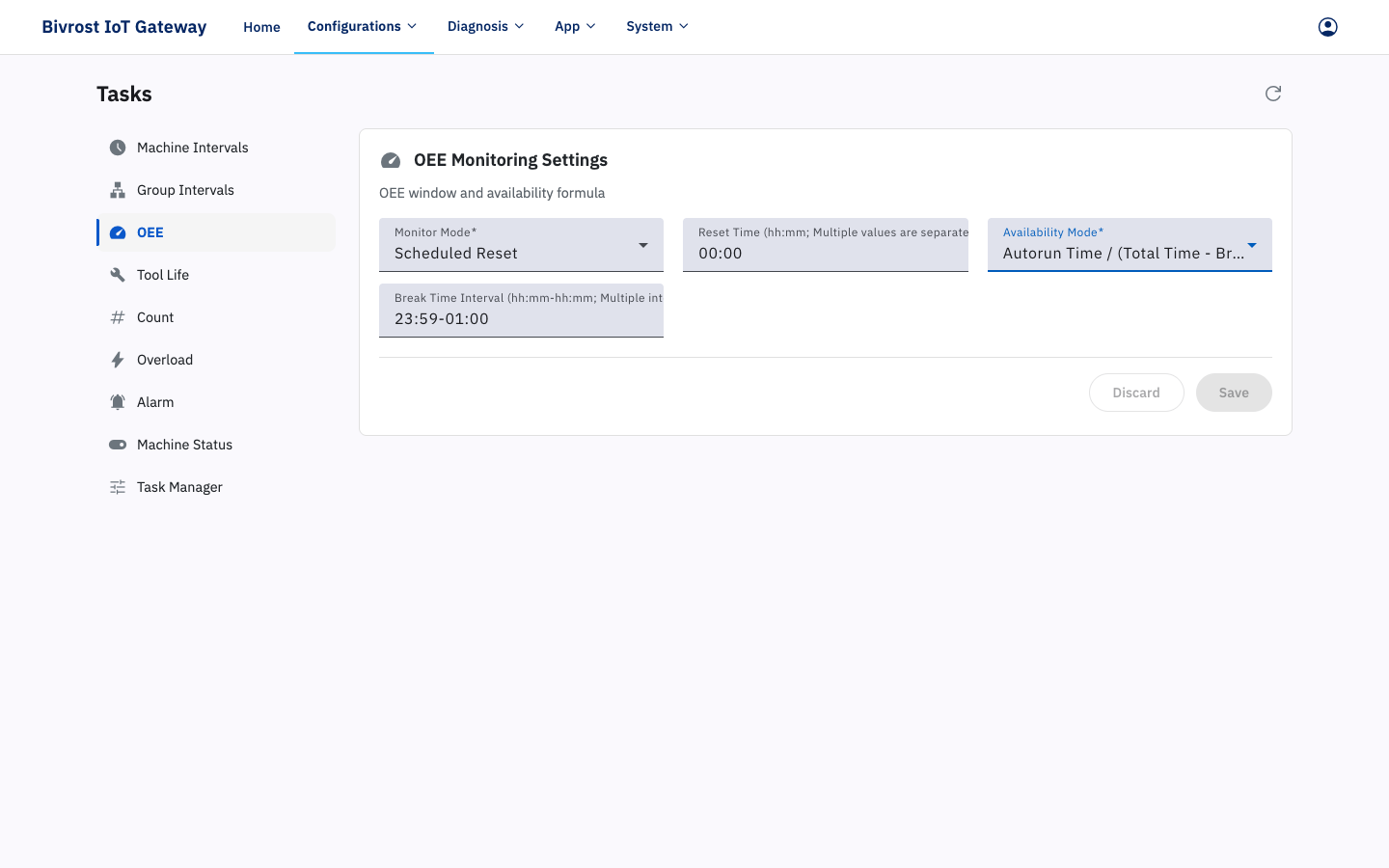This screenshot has width=1389, height=868.
Task: Click the OEE gauge icon in sidebar
Action: pyautogui.click(x=118, y=232)
